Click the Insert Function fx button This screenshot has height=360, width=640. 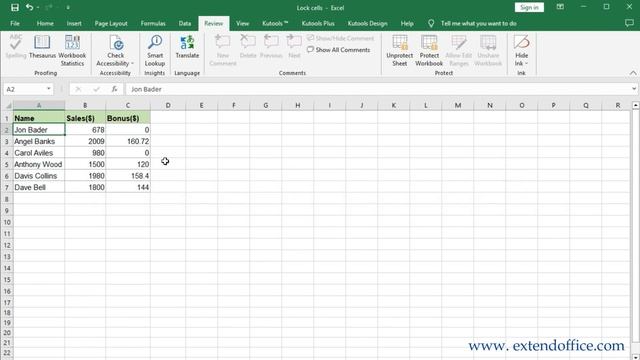point(114,89)
